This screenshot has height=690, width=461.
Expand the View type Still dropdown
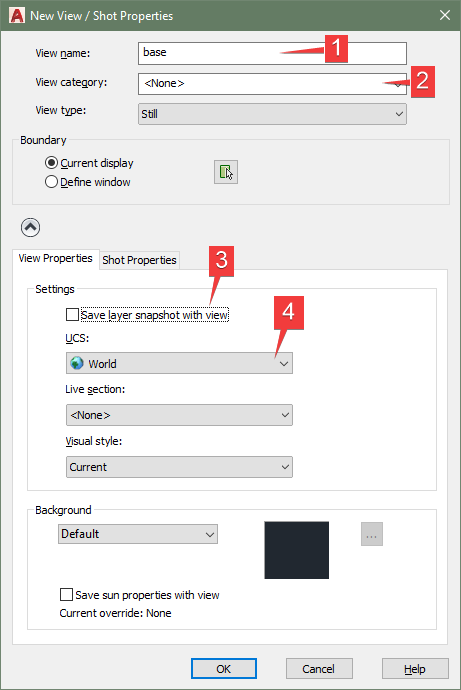tap(272, 114)
